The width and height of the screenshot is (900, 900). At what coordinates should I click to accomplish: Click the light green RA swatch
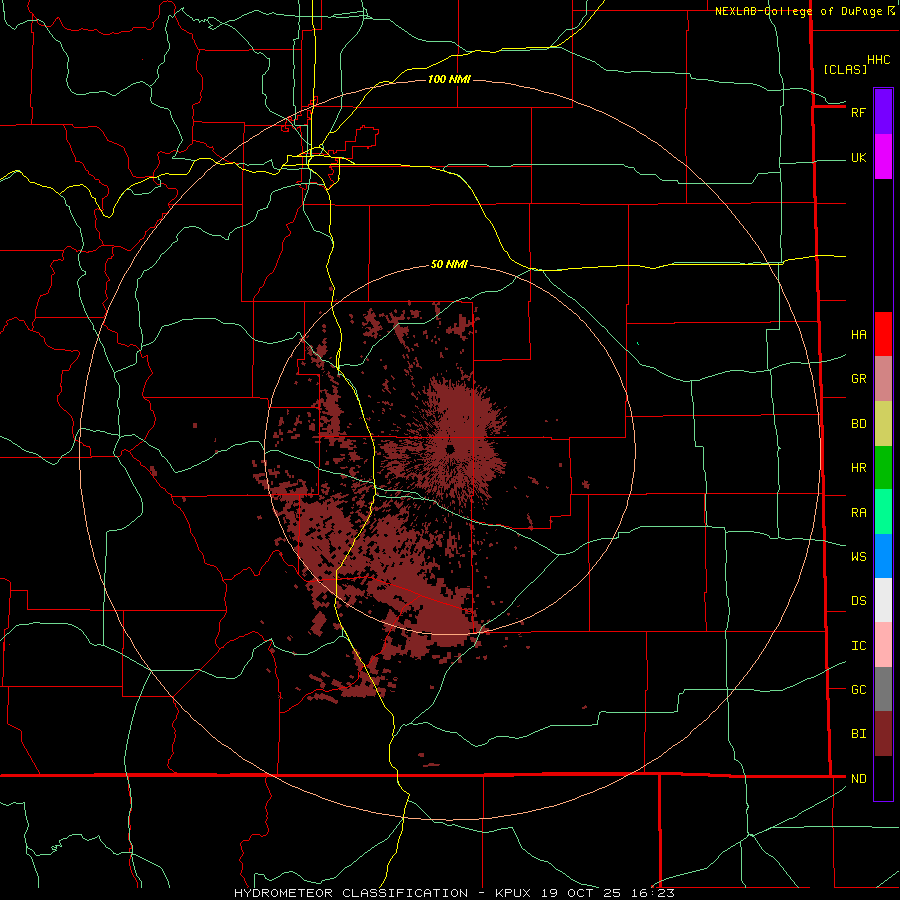[x=883, y=512]
